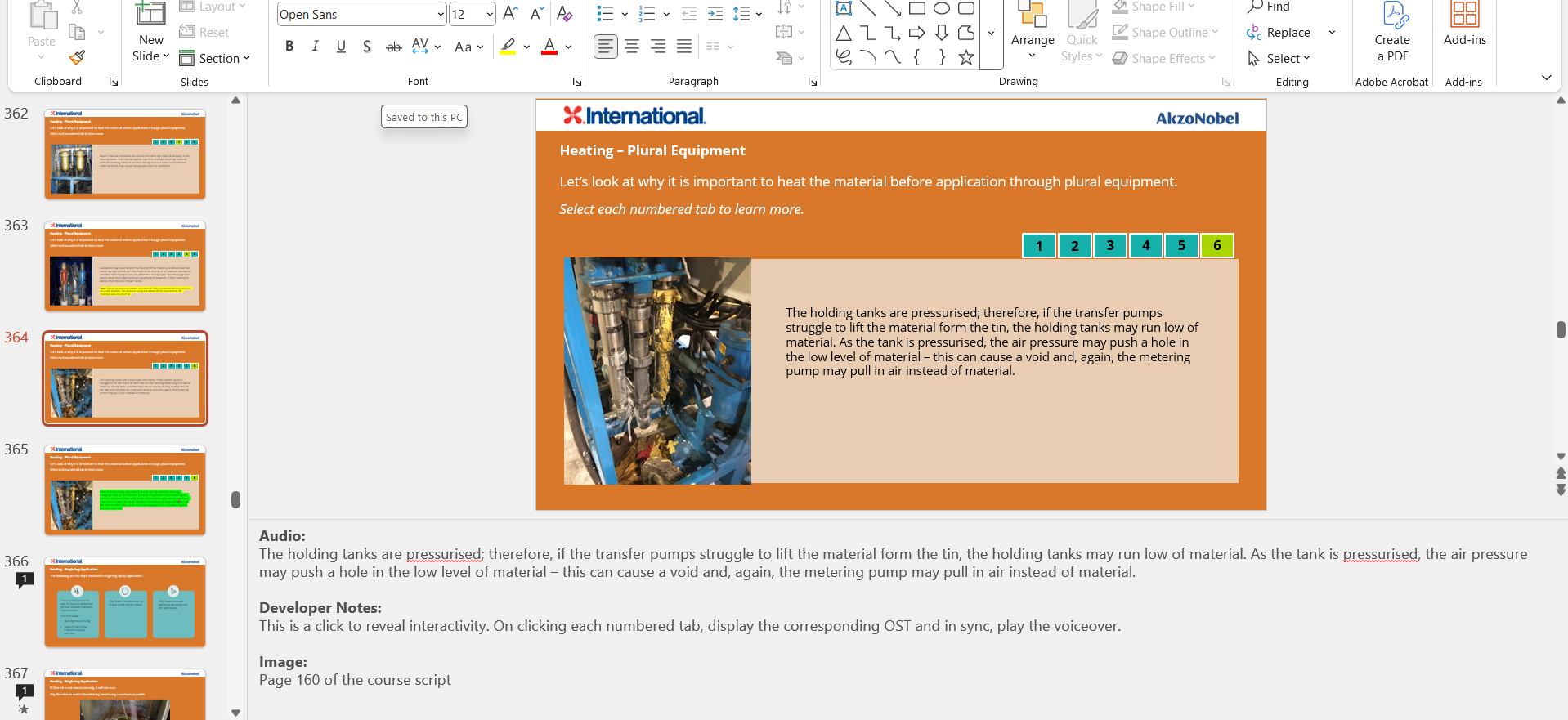Click the Clear All Formatting icon
This screenshot has height=720, width=1568.
pos(564,14)
